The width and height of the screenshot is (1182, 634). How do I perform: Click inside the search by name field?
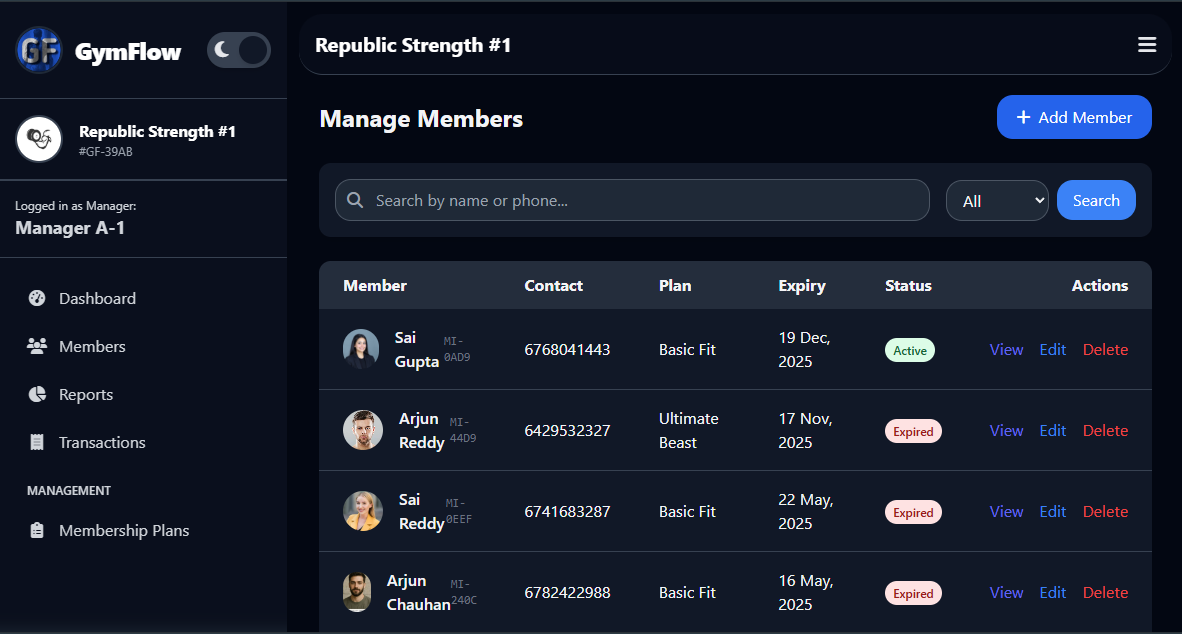click(632, 200)
